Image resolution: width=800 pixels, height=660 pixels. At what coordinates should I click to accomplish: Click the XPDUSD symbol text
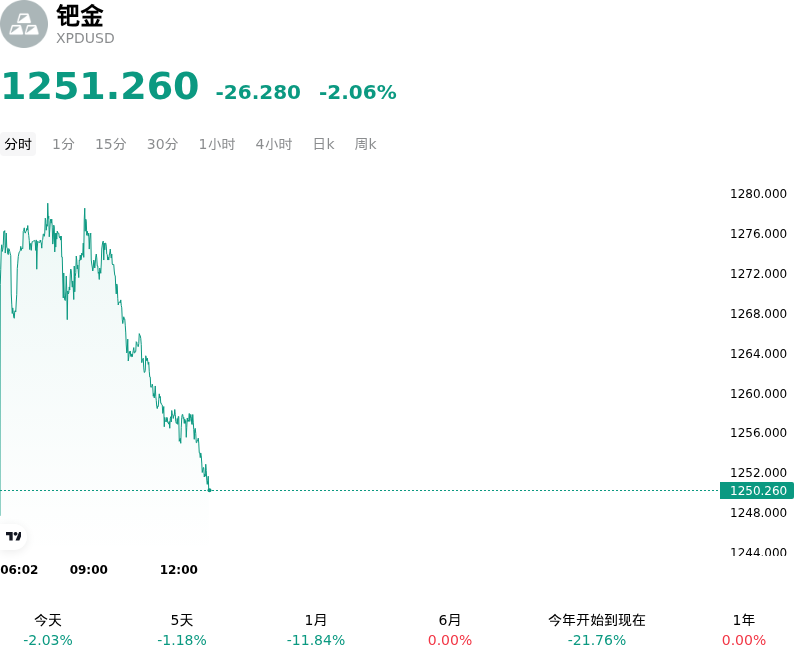pos(85,38)
